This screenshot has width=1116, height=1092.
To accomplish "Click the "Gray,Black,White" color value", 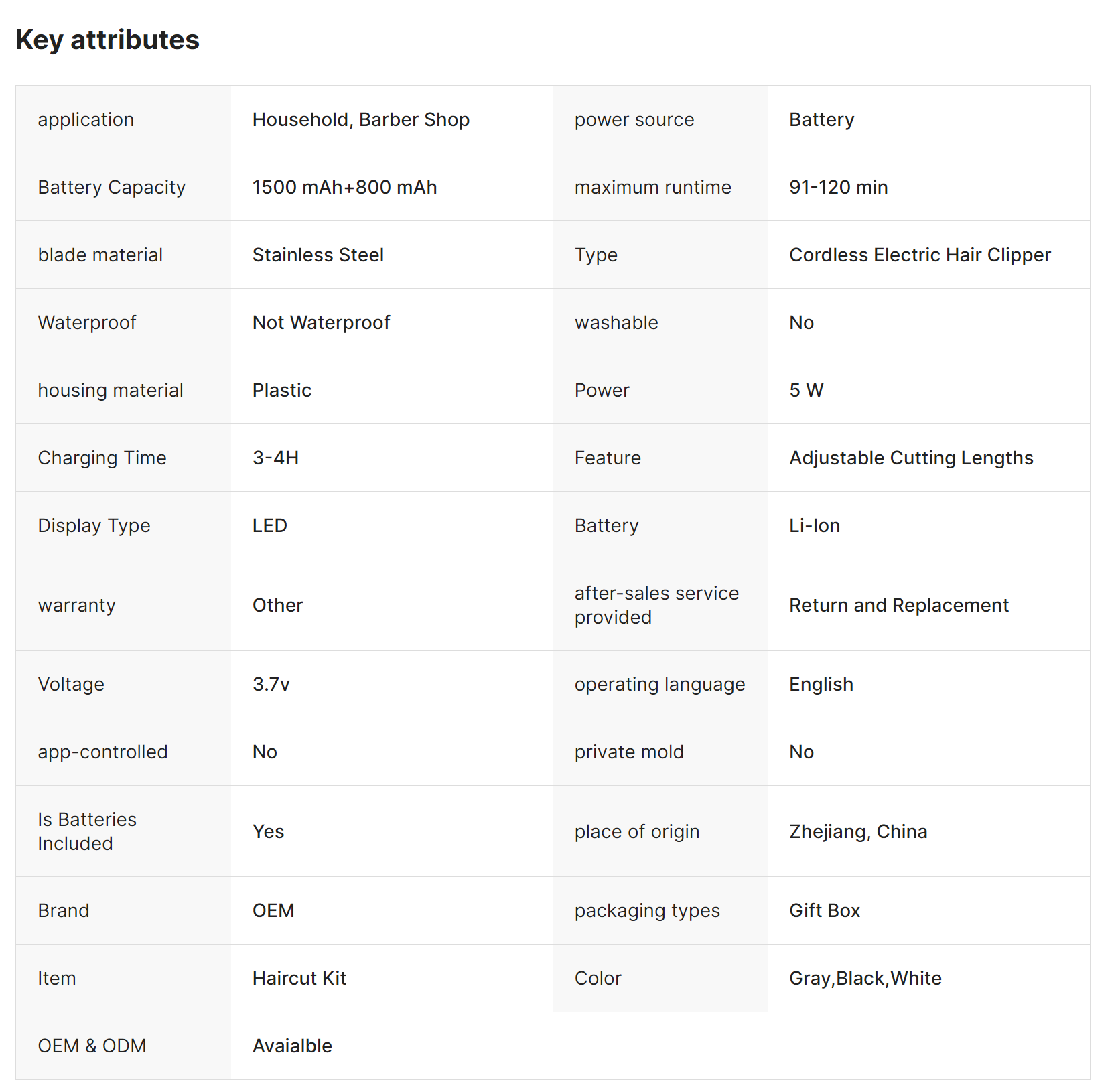I will 865,978.
